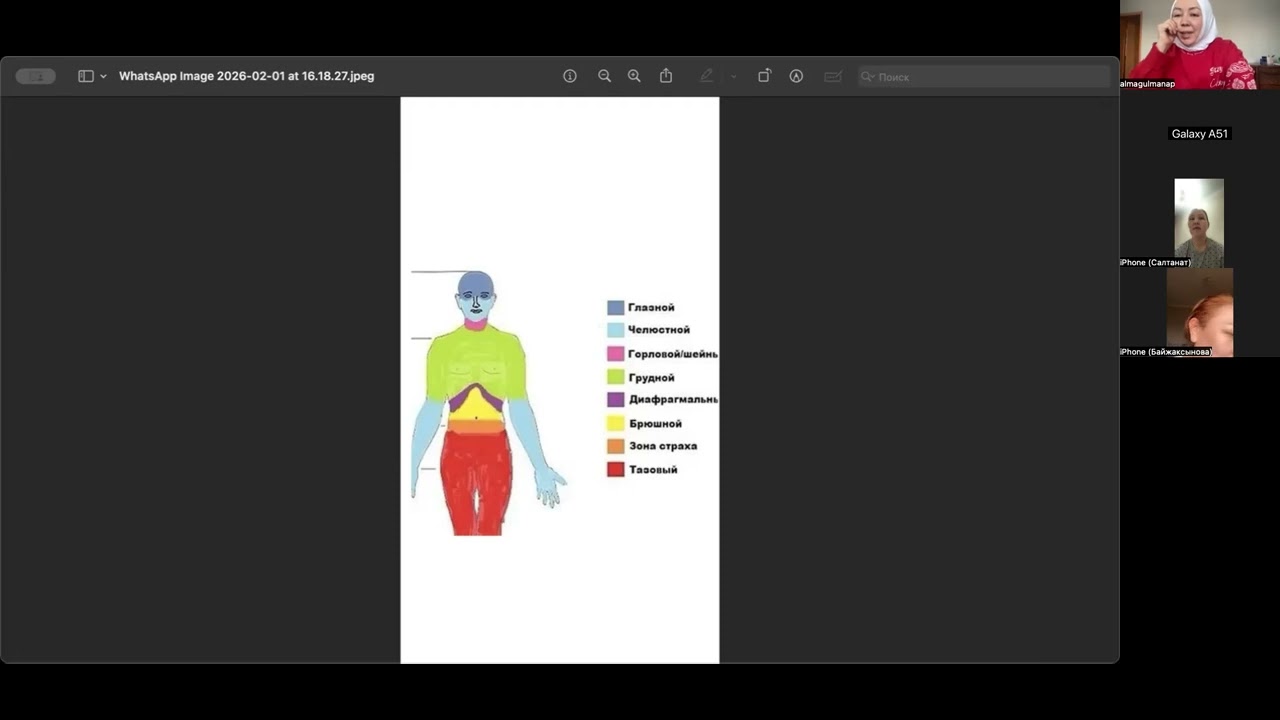Click the Горловой/шейный legend label
The height and width of the screenshot is (720, 1280).
[x=673, y=354]
